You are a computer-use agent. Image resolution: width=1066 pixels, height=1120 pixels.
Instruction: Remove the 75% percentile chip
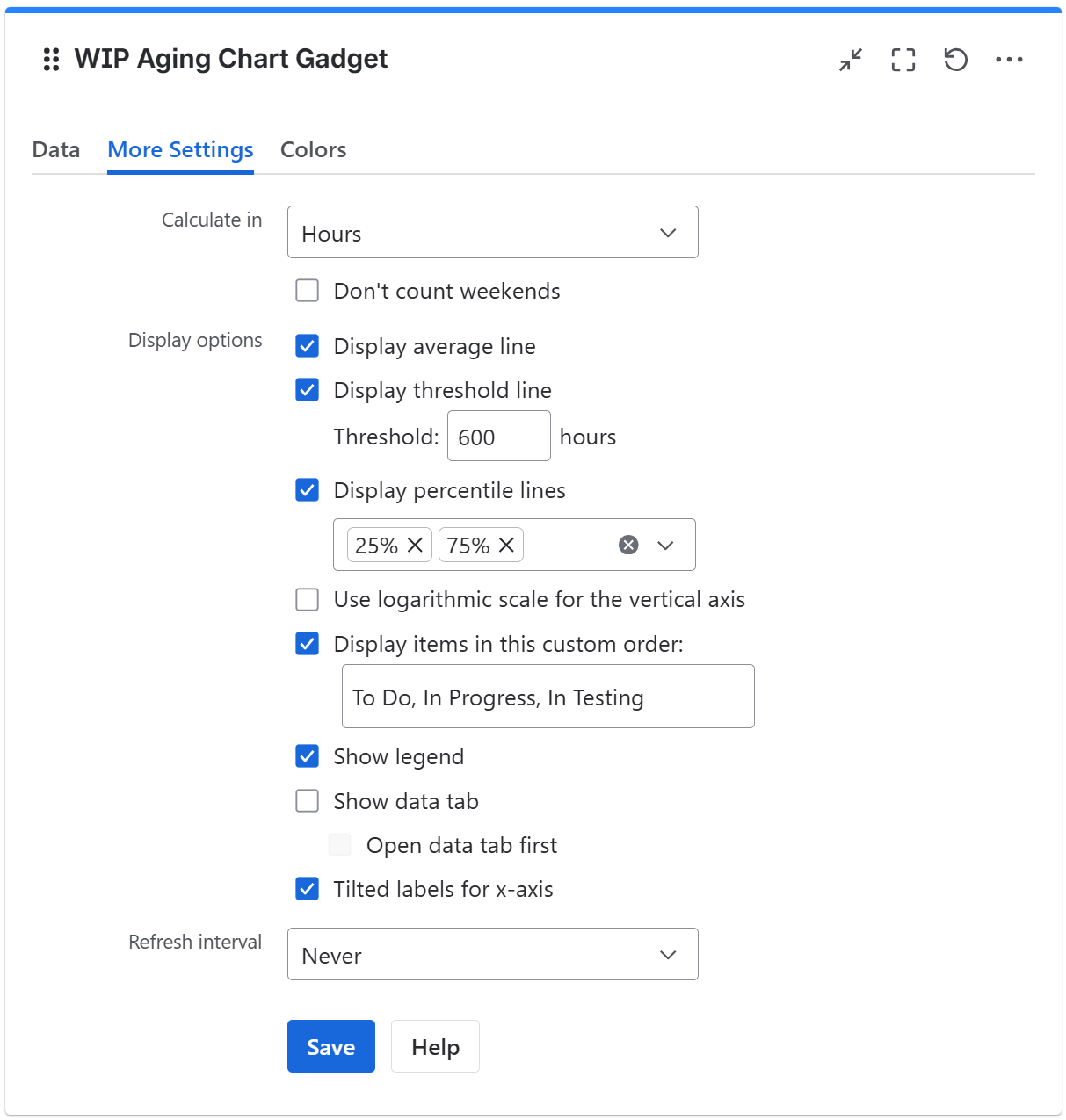pyautogui.click(x=507, y=545)
